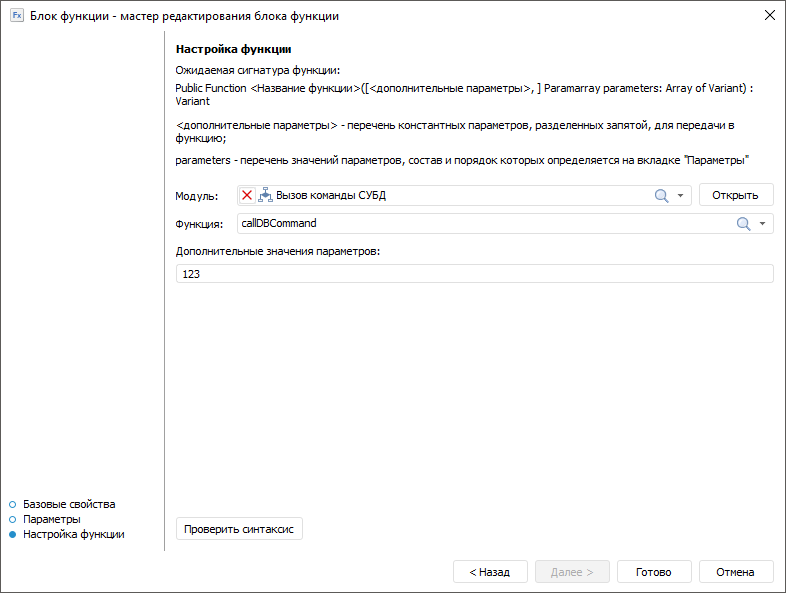Click the Fx icon in the title bar
Viewport: 786px width, 593px height.
pyautogui.click(x=17, y=15)
